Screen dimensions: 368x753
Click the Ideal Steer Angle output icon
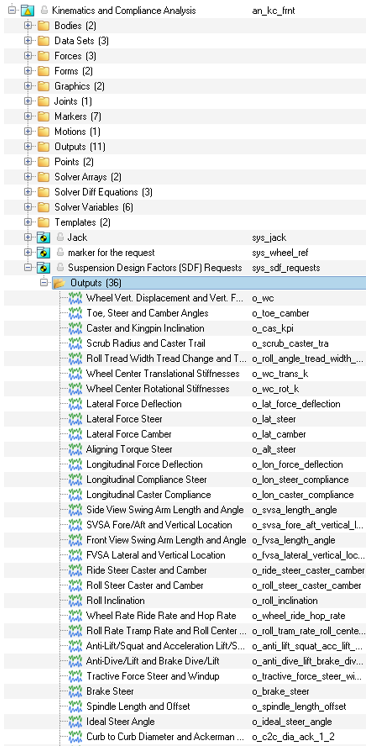point(75,721)
